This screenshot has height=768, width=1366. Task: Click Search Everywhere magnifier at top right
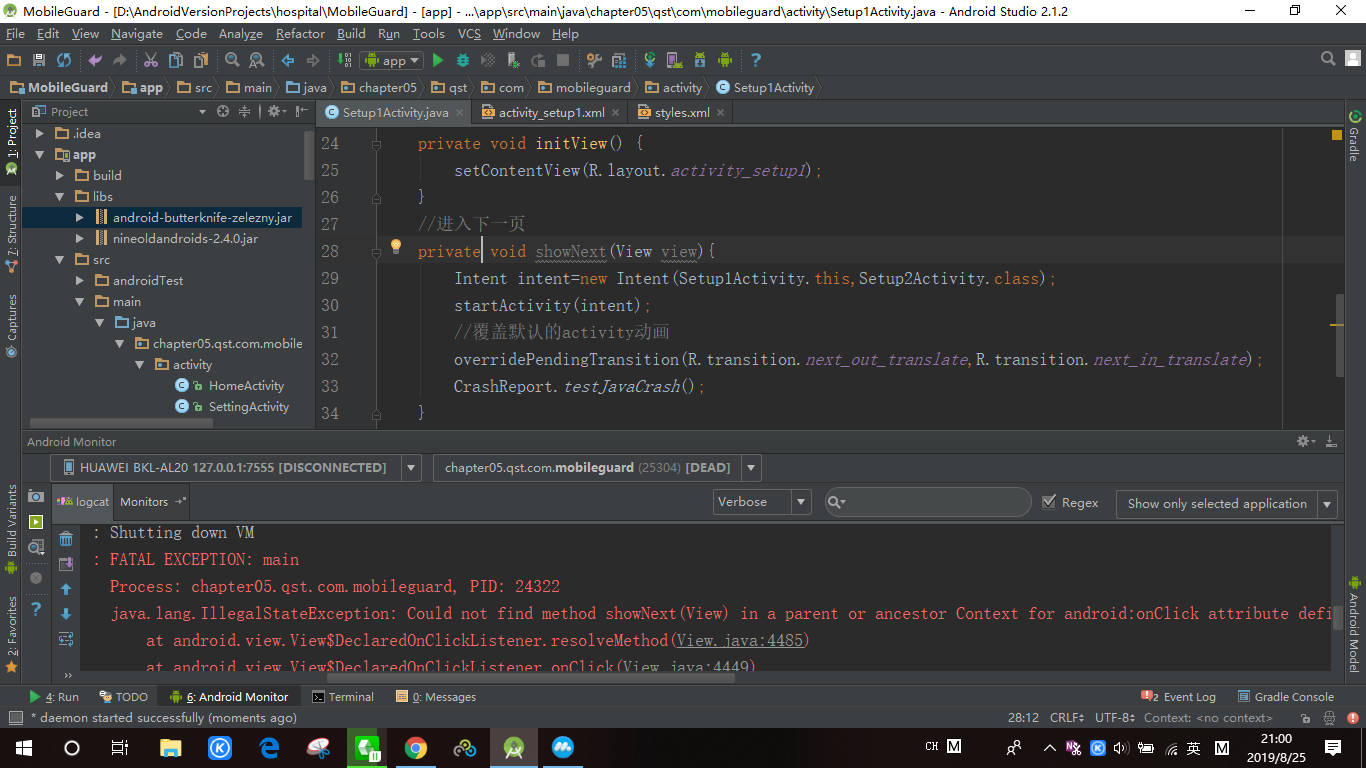click(1328, 59)
